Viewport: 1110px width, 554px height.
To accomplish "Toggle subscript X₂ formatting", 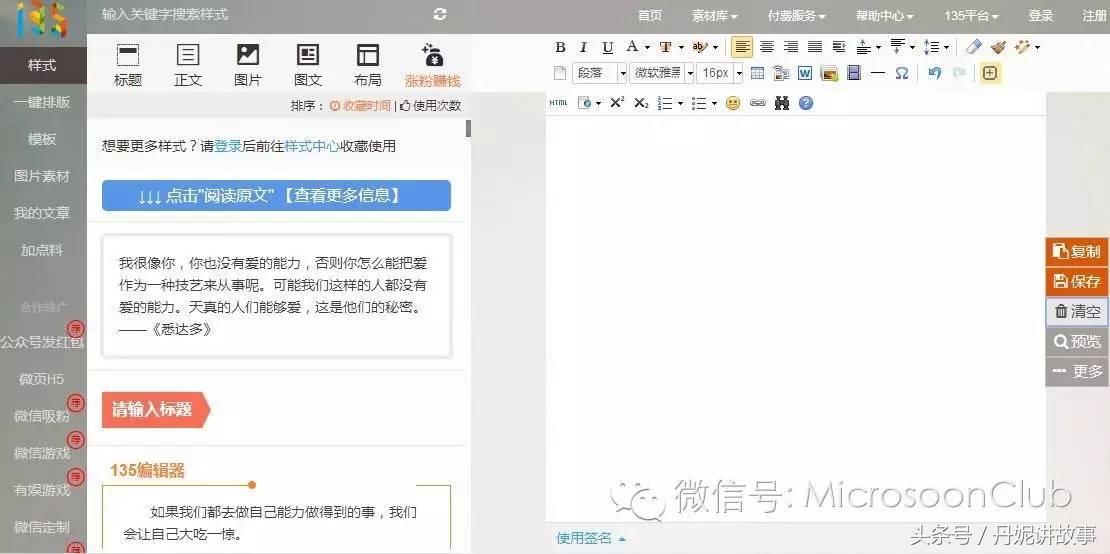I will click(641, 103).
